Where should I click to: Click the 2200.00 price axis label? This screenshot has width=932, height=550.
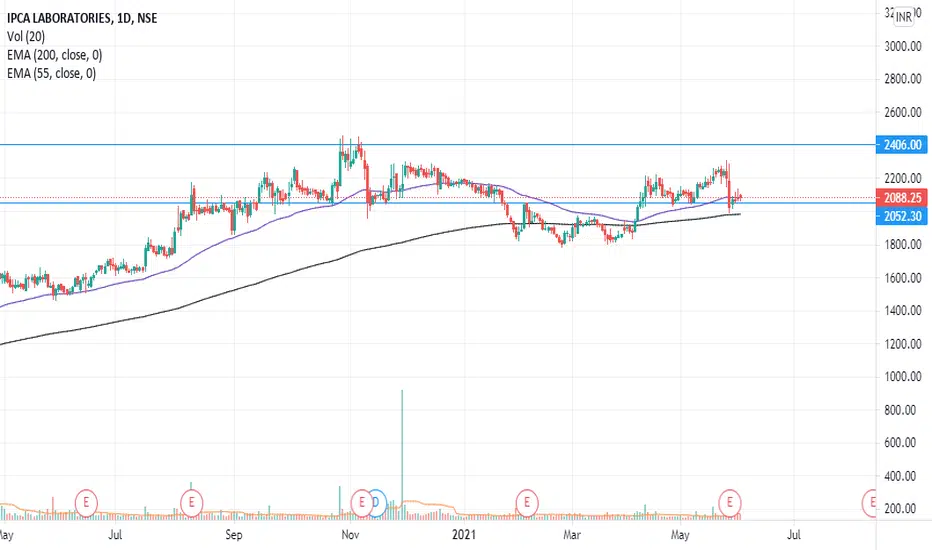[x=902, y=178]
